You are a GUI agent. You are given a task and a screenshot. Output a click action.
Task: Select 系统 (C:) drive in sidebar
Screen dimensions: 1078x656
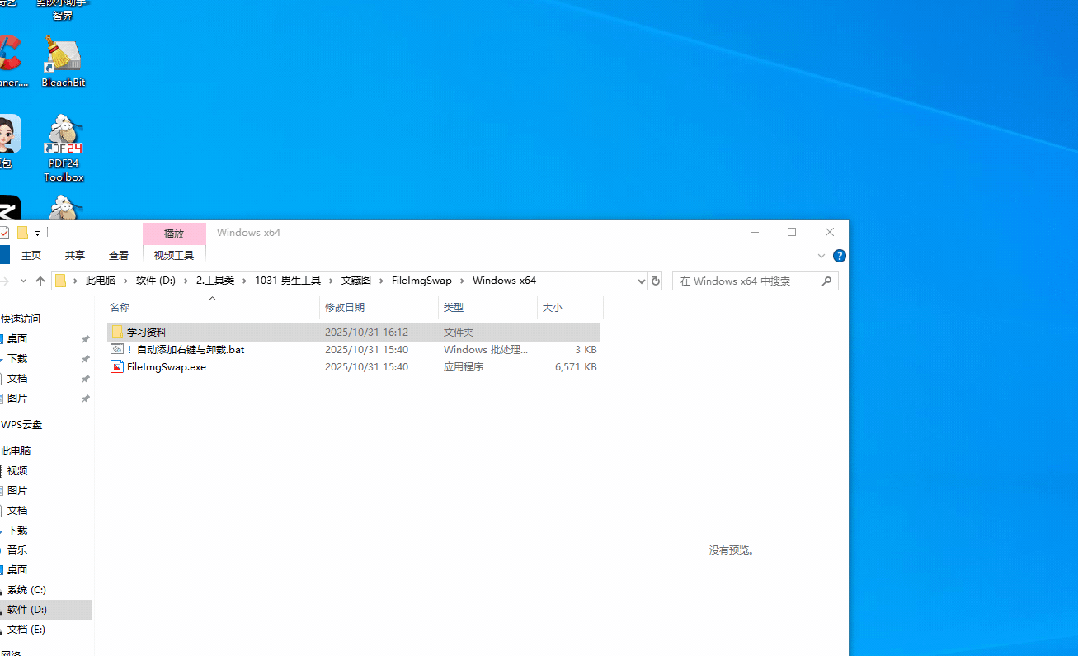pos(26,590)
